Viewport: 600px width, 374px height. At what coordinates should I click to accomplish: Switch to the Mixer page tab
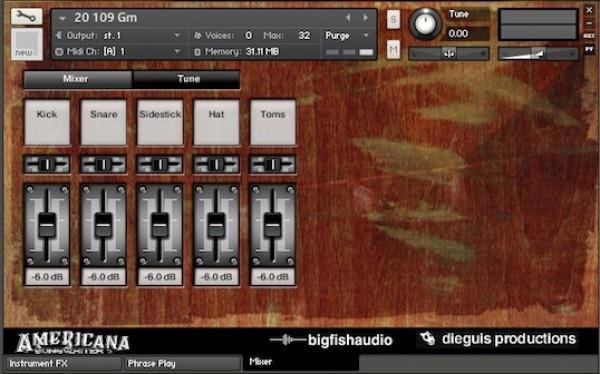coord(78,79)
